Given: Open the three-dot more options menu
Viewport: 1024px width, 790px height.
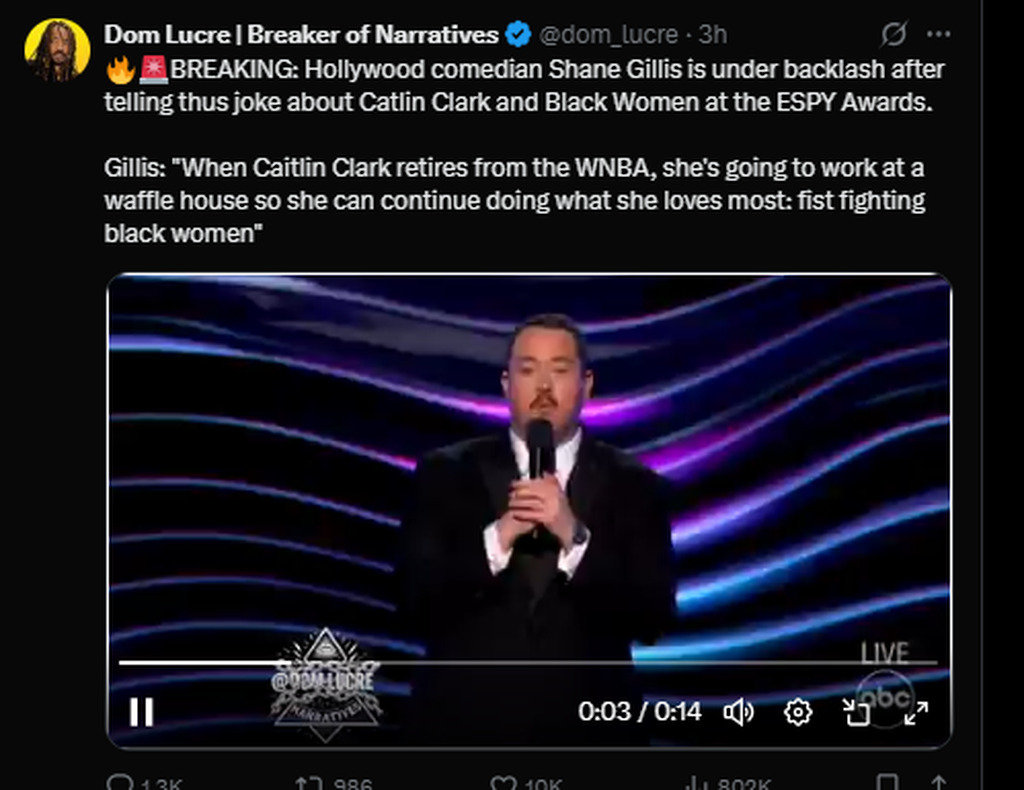Looking at the screenshot, I should click(x=938, y=34).
